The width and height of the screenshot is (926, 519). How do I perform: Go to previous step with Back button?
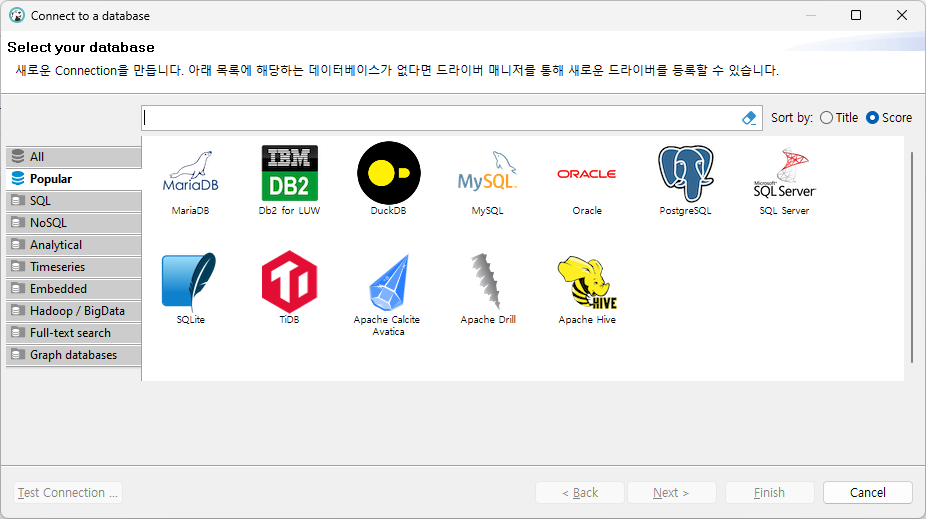[580, 492]
